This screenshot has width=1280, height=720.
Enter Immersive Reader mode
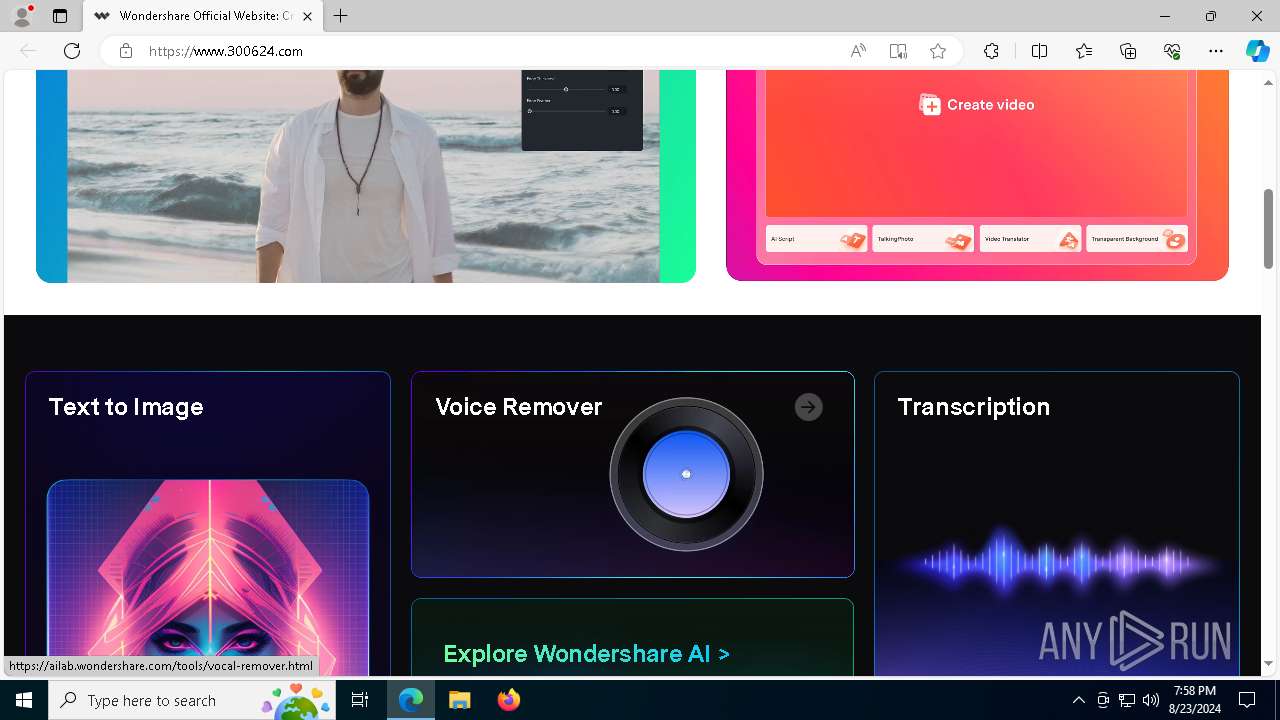[898, 51]
